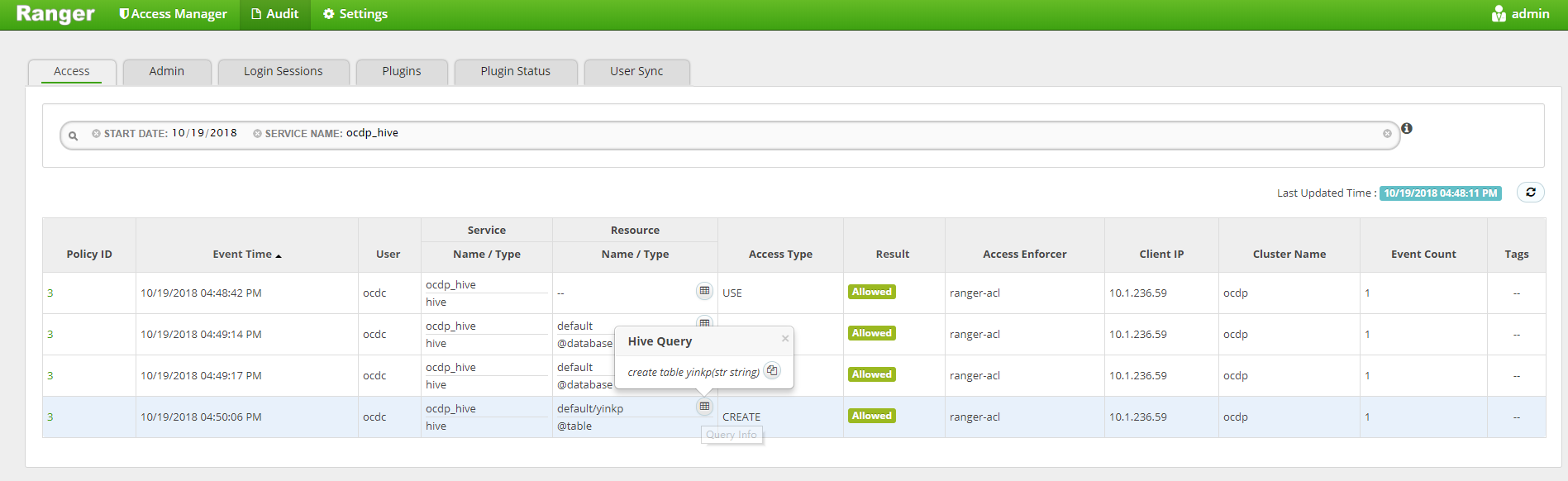
Task: Refresh the audit table
Action: [x=1531, y=193]
